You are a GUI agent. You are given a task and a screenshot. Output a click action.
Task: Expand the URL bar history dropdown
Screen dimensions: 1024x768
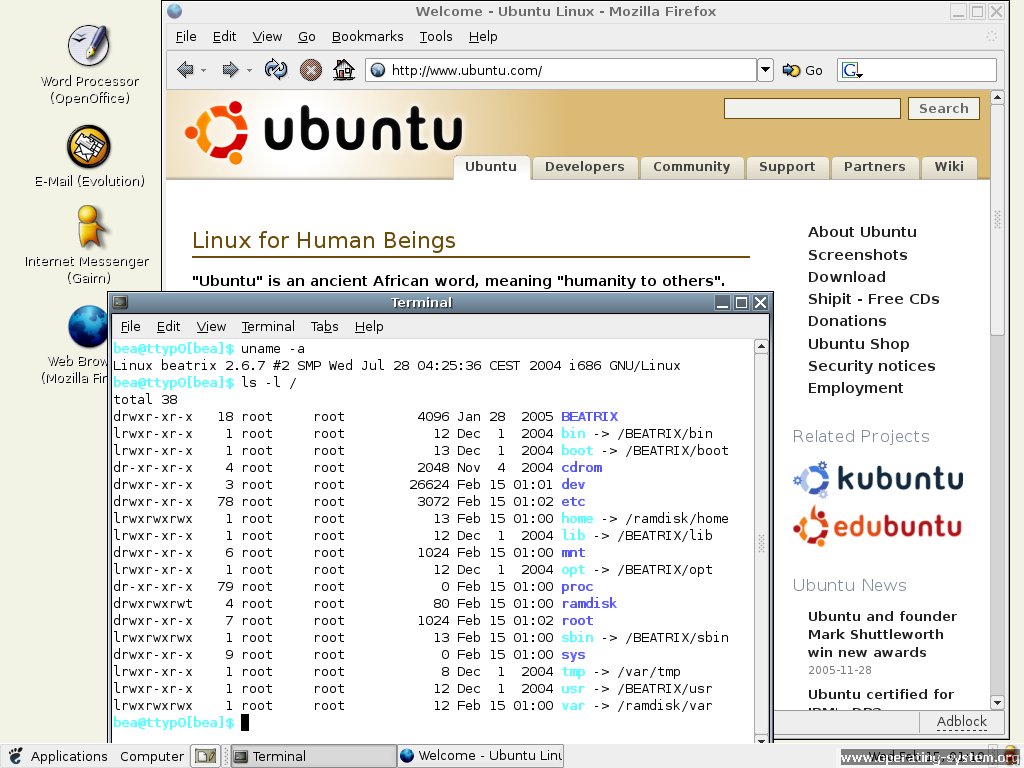click(x=765, y=70)
